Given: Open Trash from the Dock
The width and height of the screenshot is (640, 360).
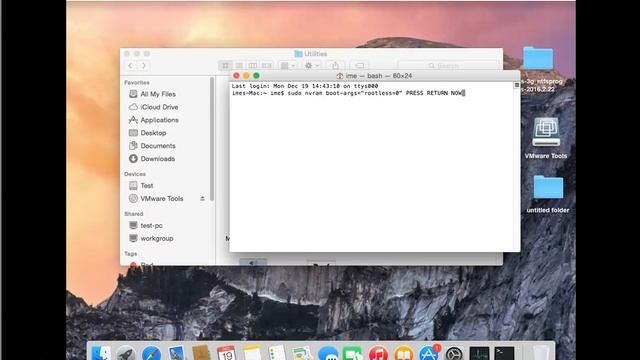Looking at the screenshot, I should click(x=540, y=353).
